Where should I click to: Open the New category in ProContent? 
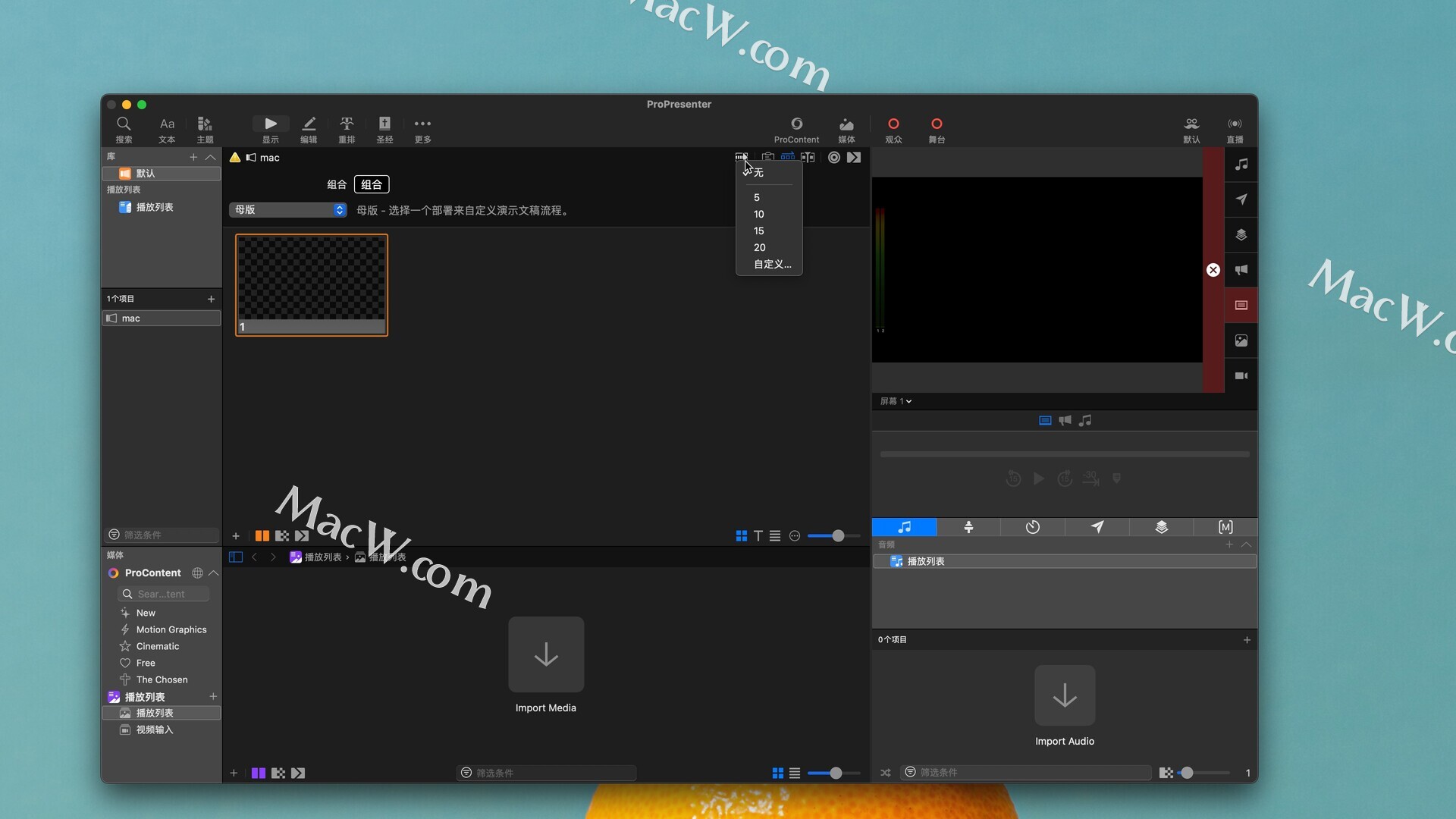(x=146, y=613)
